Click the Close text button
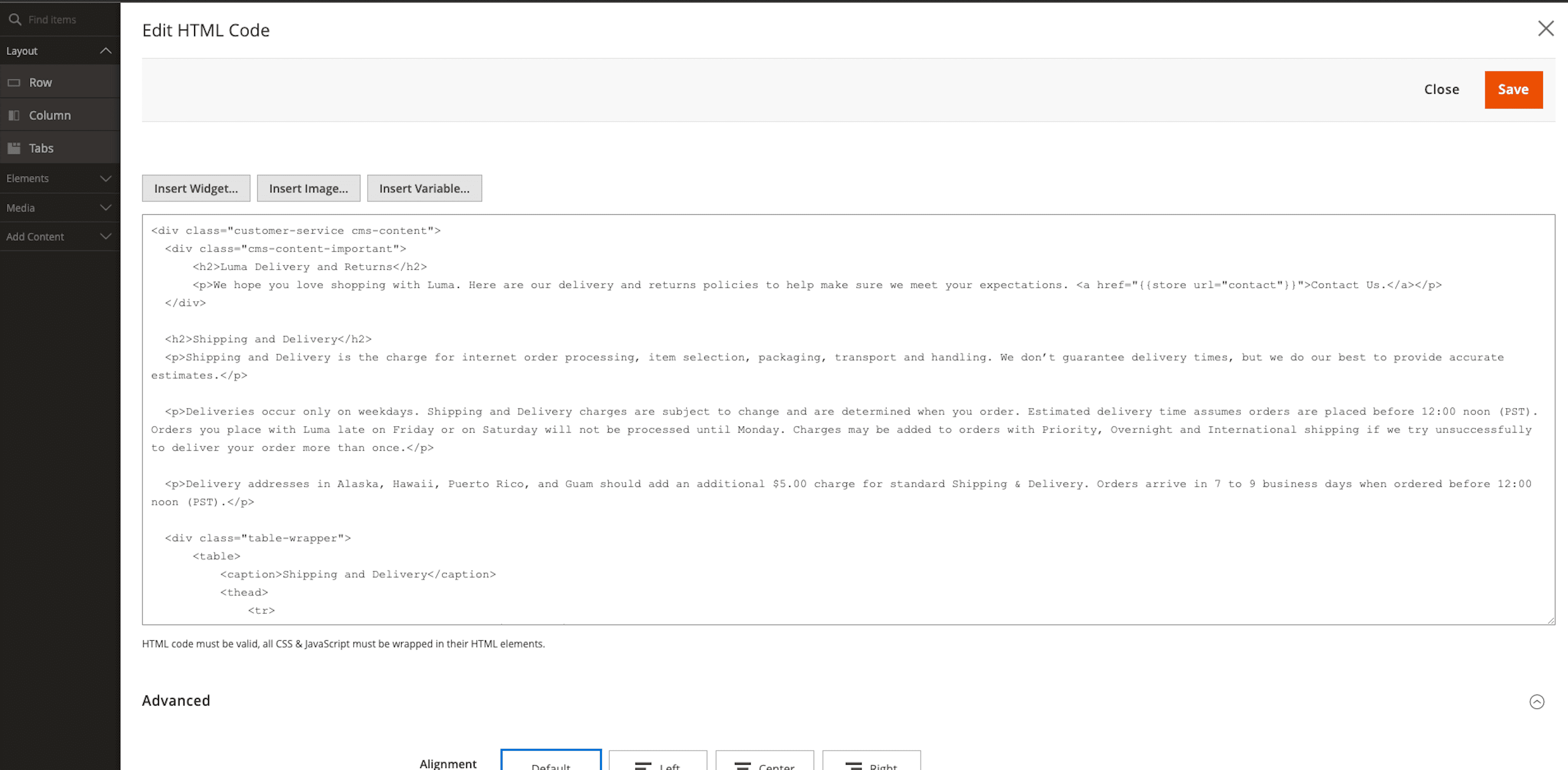The height and width of the screenshot is (770, 1568). tap(1441, 89)
